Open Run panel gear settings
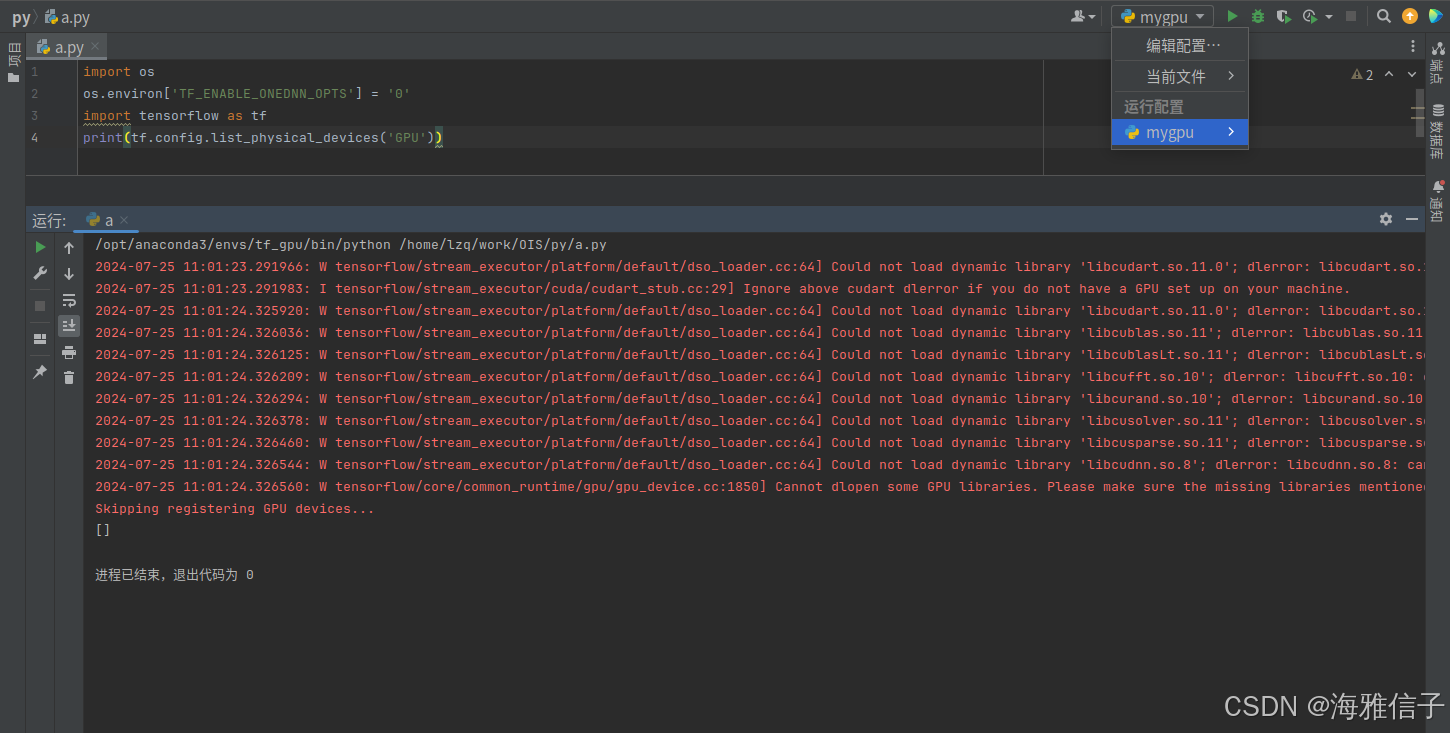The image size is (1450, 733). coord(1385,219)
